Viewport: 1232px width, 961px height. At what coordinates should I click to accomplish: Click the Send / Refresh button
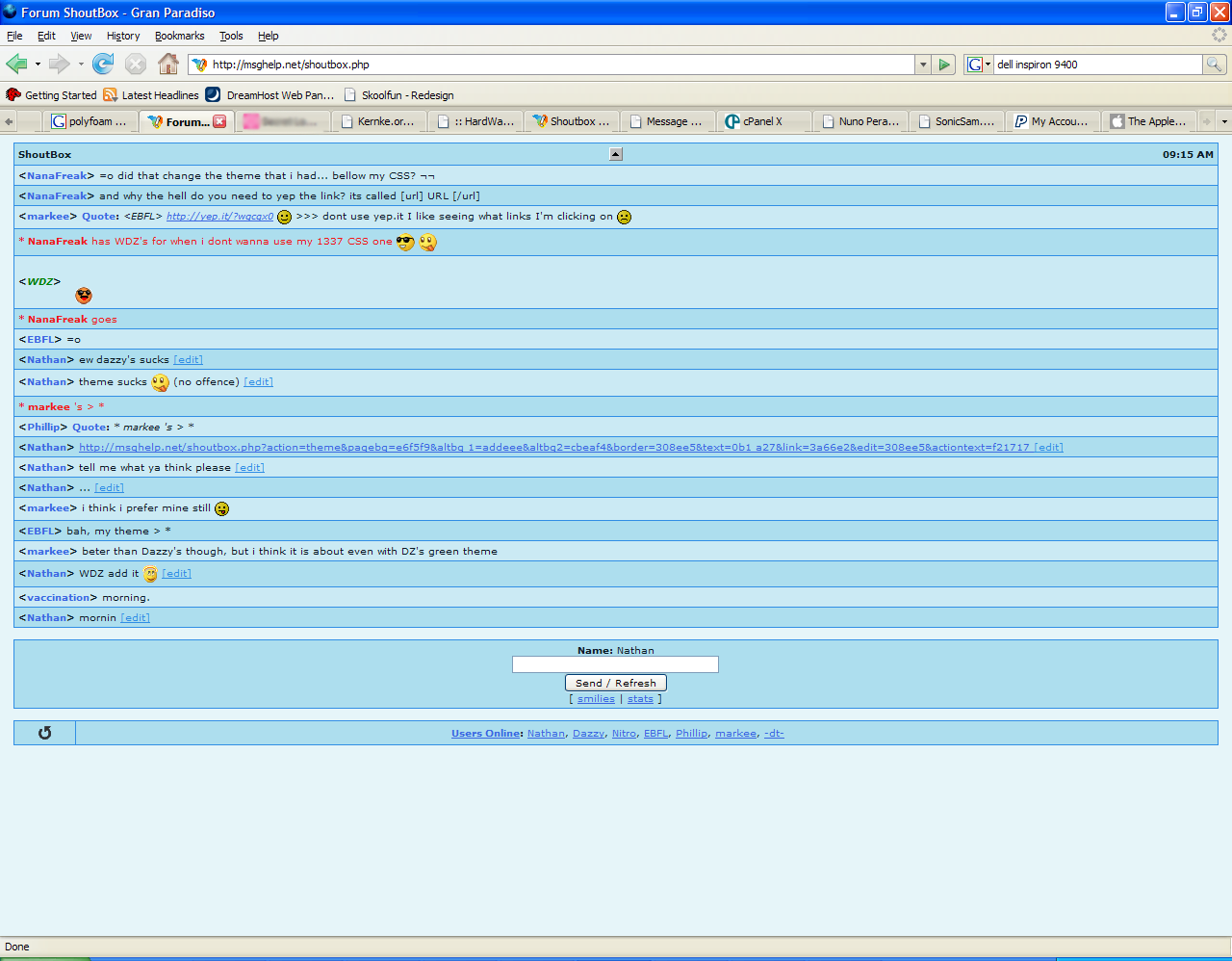tap(616, 683)
